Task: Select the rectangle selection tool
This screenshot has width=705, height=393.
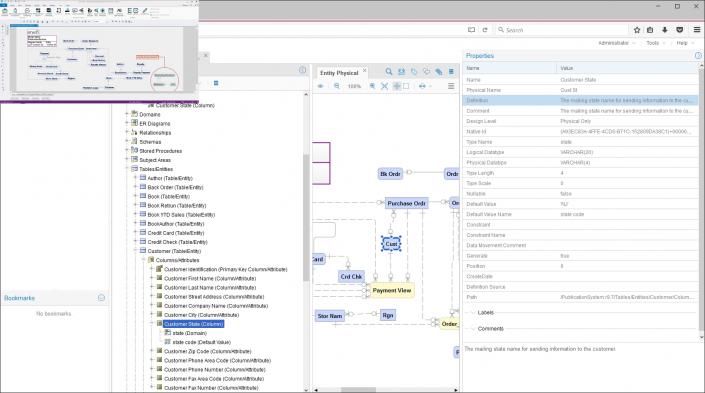Action: pos(406,86)
